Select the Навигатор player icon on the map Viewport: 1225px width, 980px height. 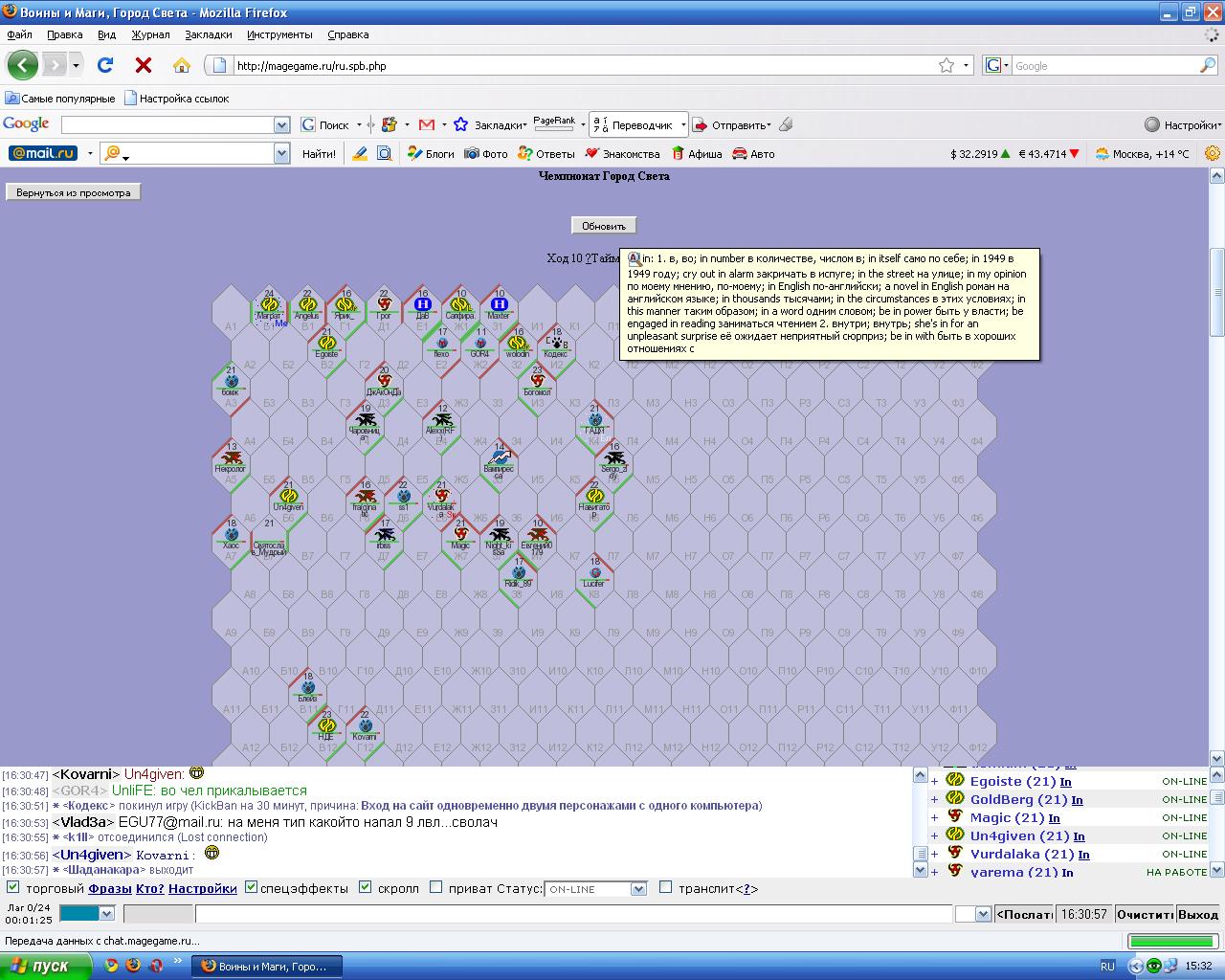(594, 496)
